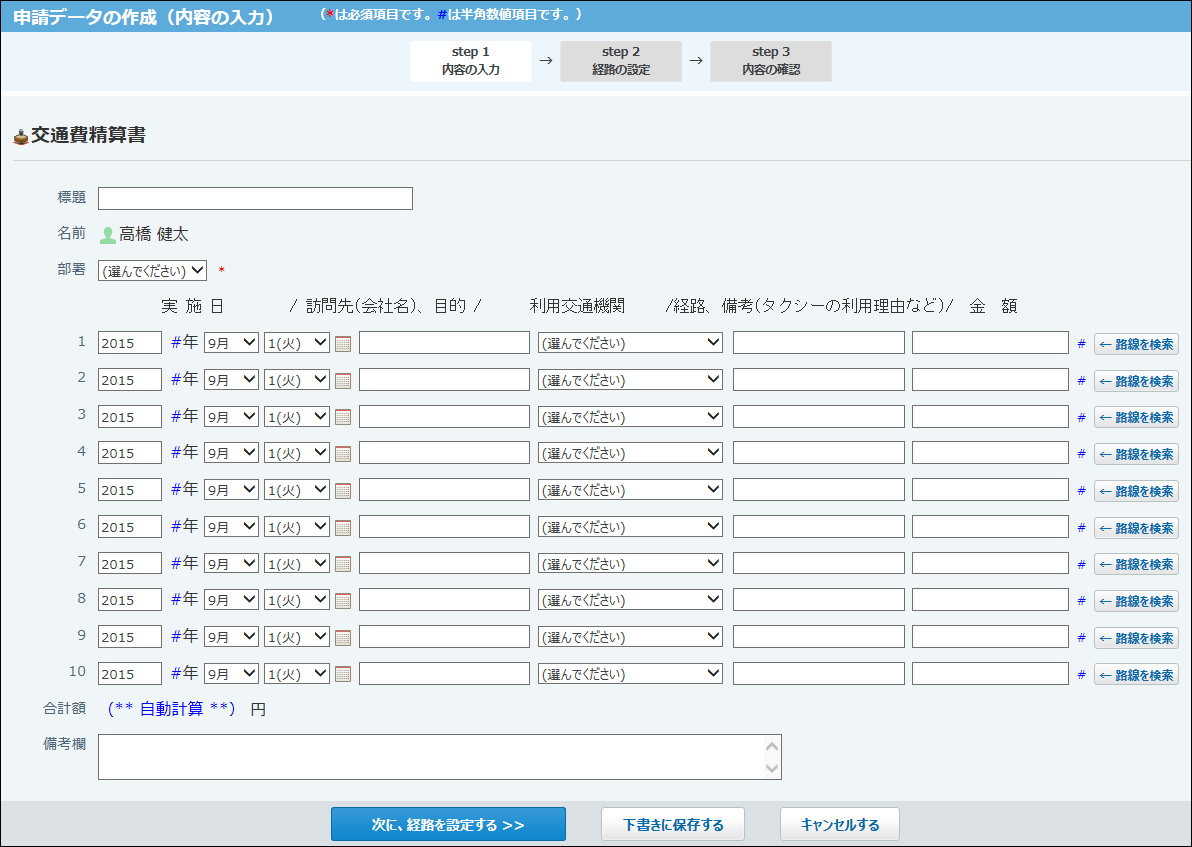
Task: Click 下書きに保存する button
Action: (673, 824)
